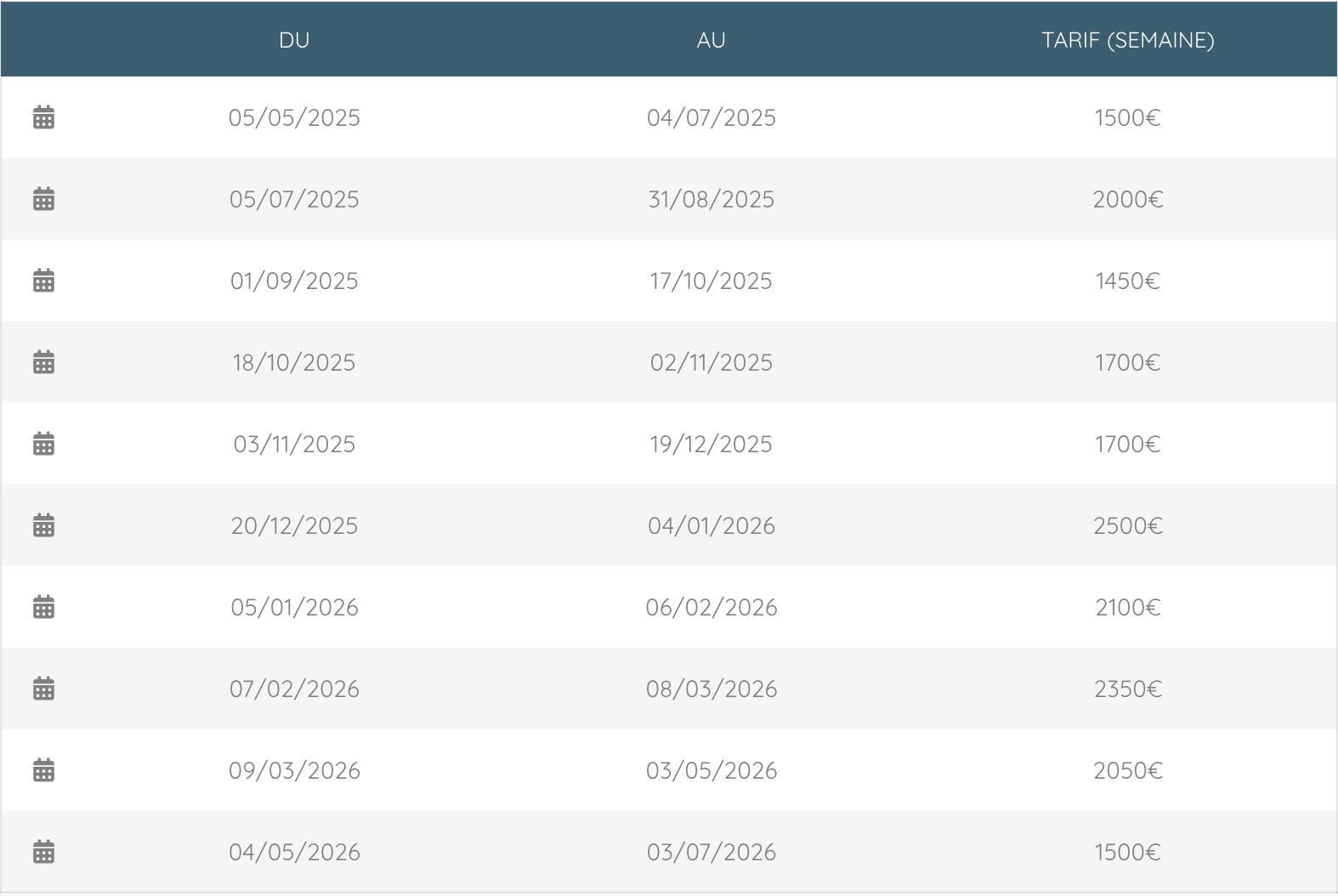Image resolution: width=1338 pixels, height=896 pixels.
Task: Click calendar icon in the 18/10/2025 row
Action: click(x=43, y=362)
